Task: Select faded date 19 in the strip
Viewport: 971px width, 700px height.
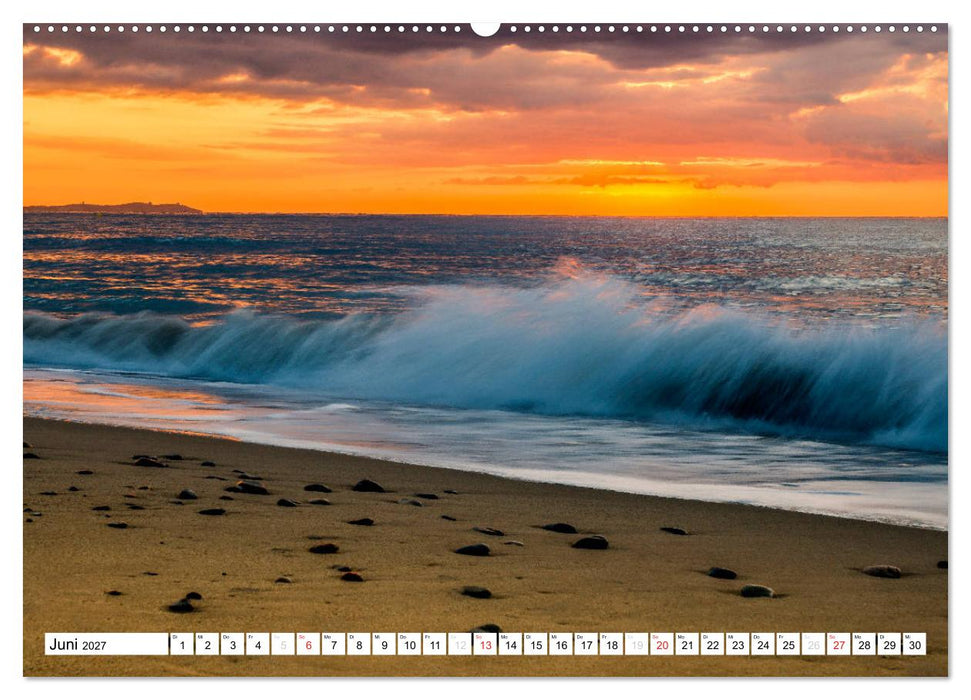Action: pyautogui.click(x=637, y=644)
